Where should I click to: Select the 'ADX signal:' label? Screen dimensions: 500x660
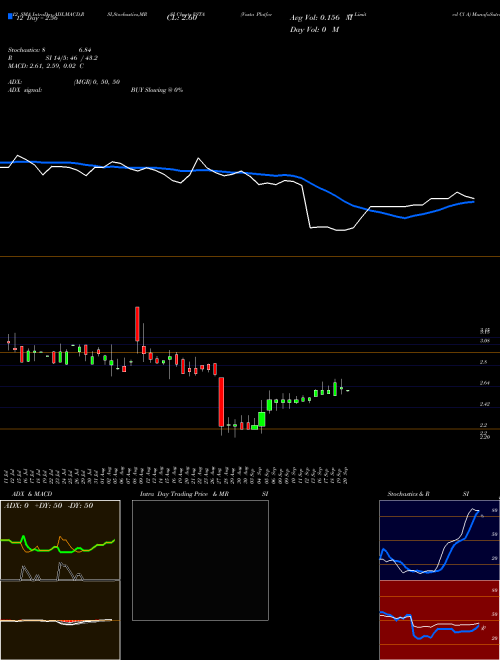pyautogui.click(x=25, y=90)
